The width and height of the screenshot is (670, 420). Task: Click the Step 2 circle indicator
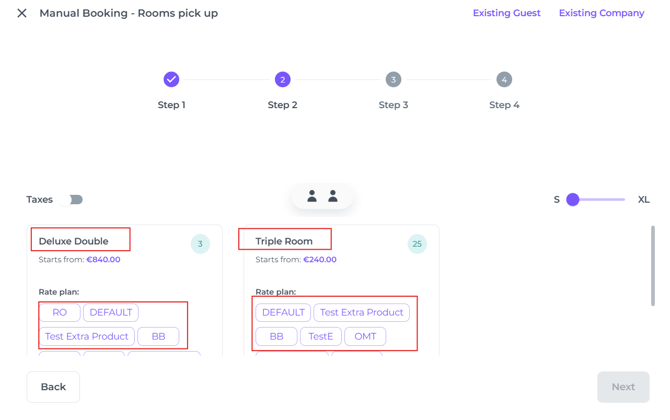tap(282, 79)
